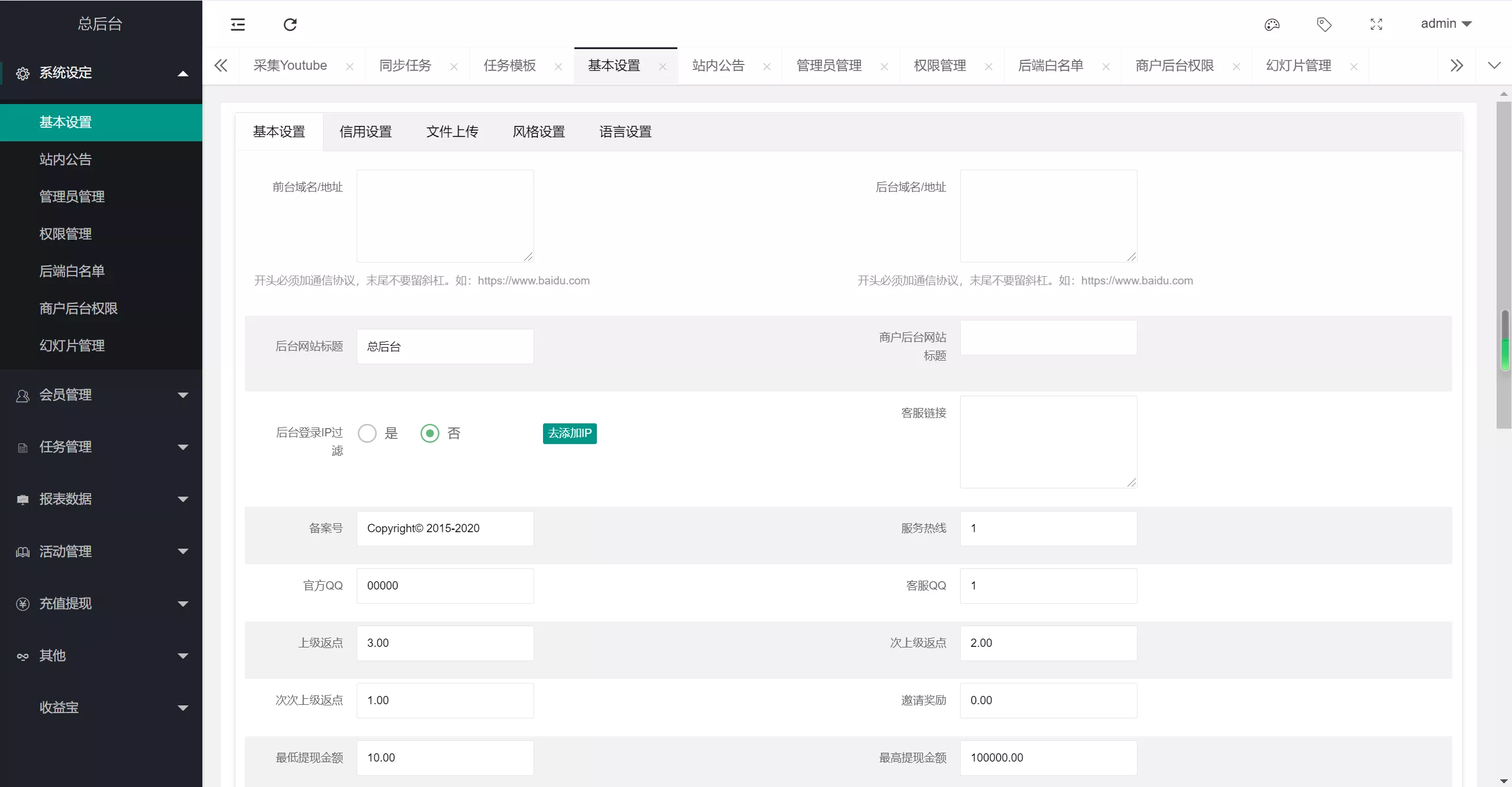
Task: Switch to the 语言设置 tab
Action: tap(625, 132)
